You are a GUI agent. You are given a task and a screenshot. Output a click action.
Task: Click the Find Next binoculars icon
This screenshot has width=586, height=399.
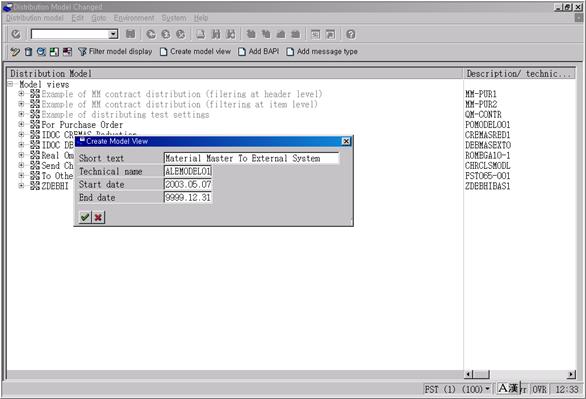(231, 34)
